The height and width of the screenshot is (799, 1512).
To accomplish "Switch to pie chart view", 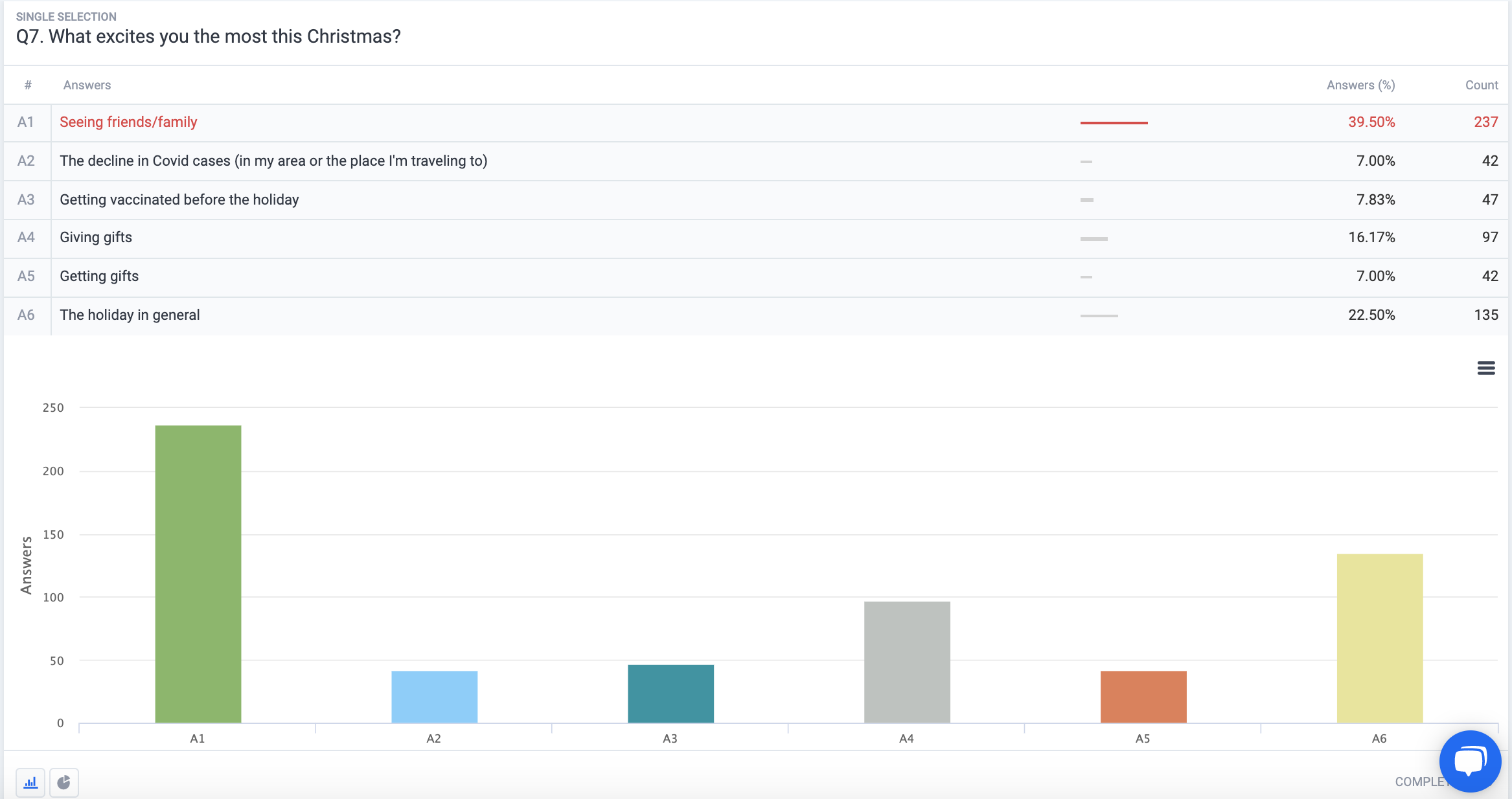I will coord(63,782).
